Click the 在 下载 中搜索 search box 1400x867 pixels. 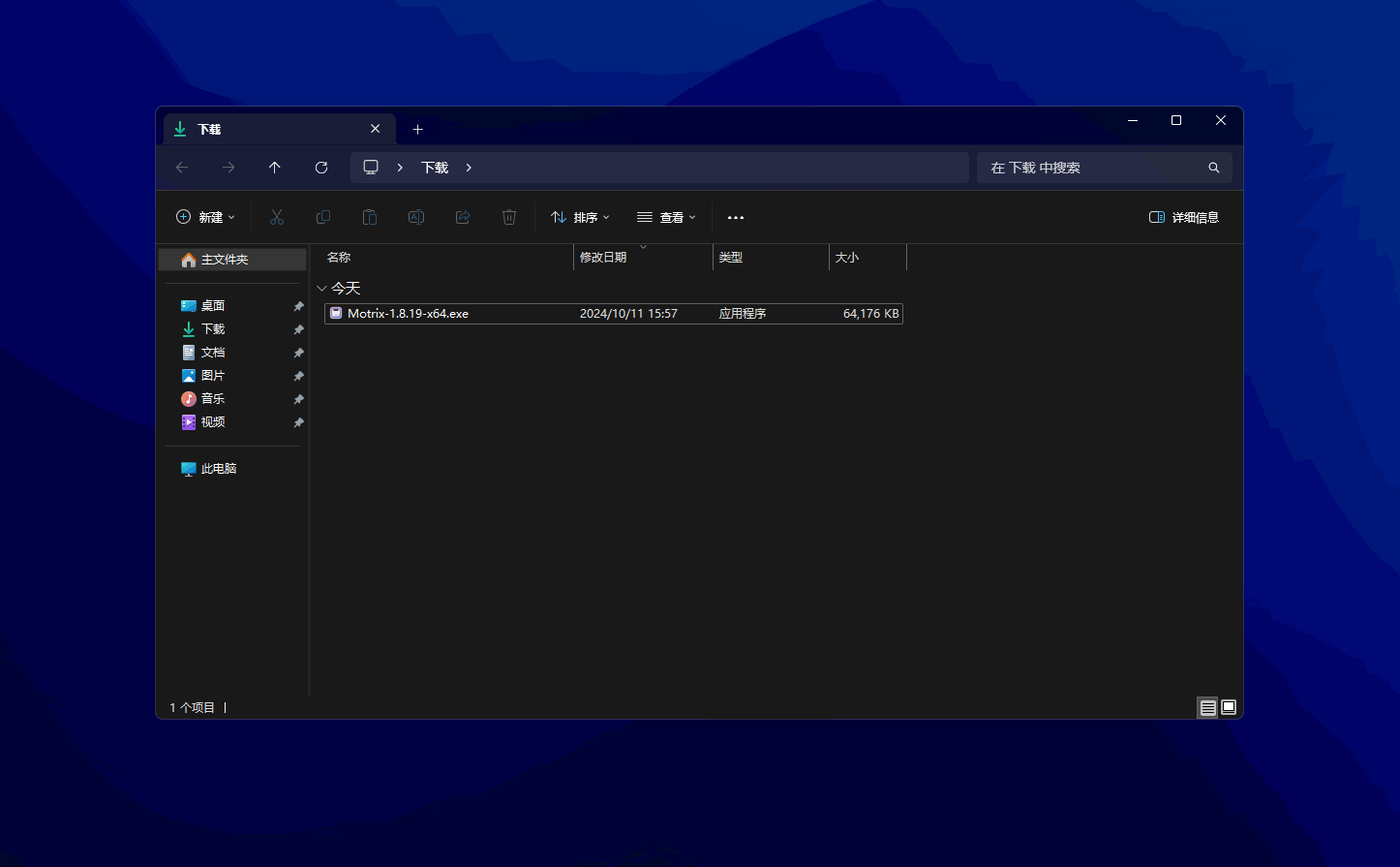tap(1094, 168)
